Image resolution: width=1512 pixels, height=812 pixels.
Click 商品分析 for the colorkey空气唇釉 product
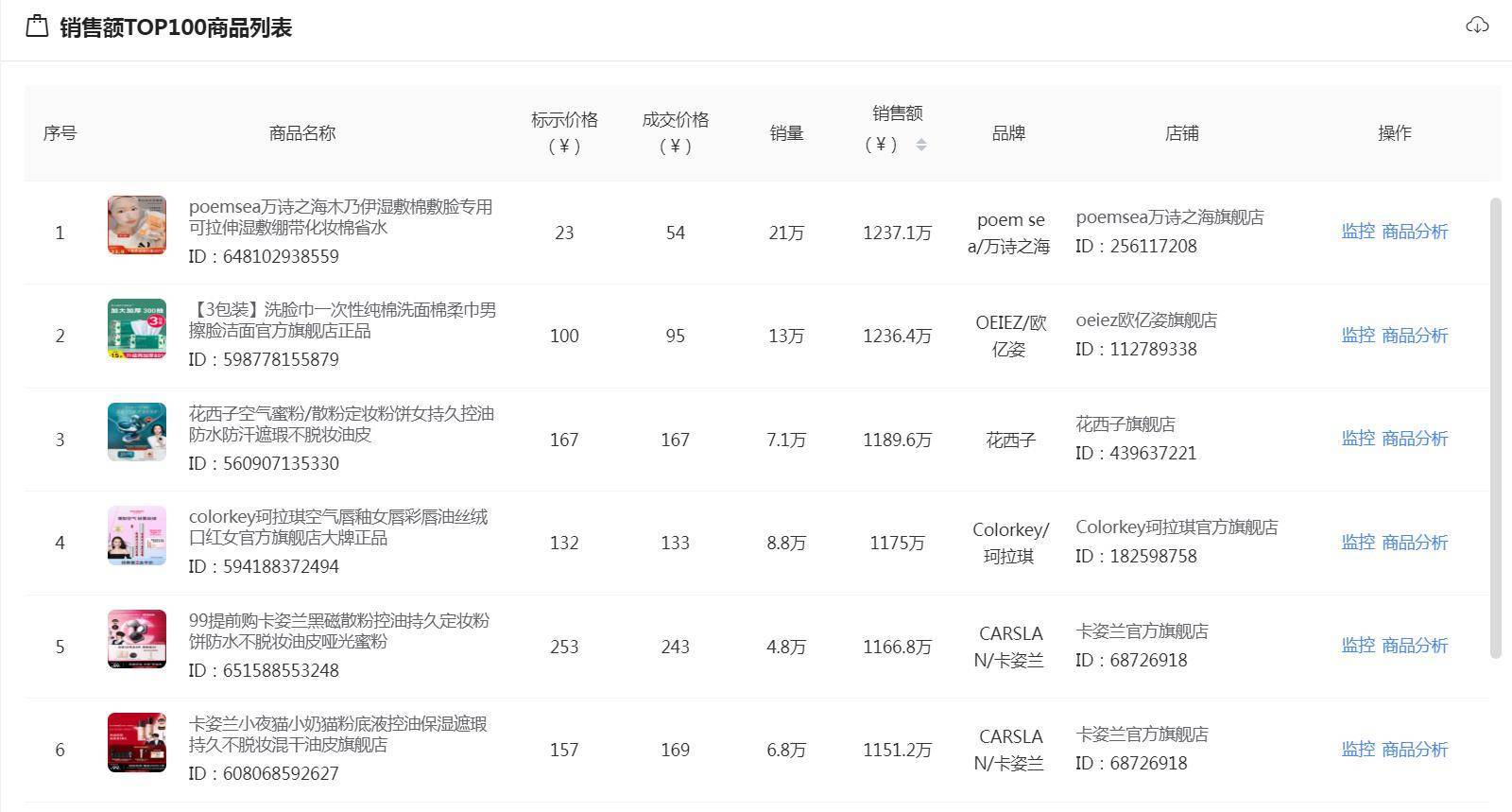tap(1415, 543)
